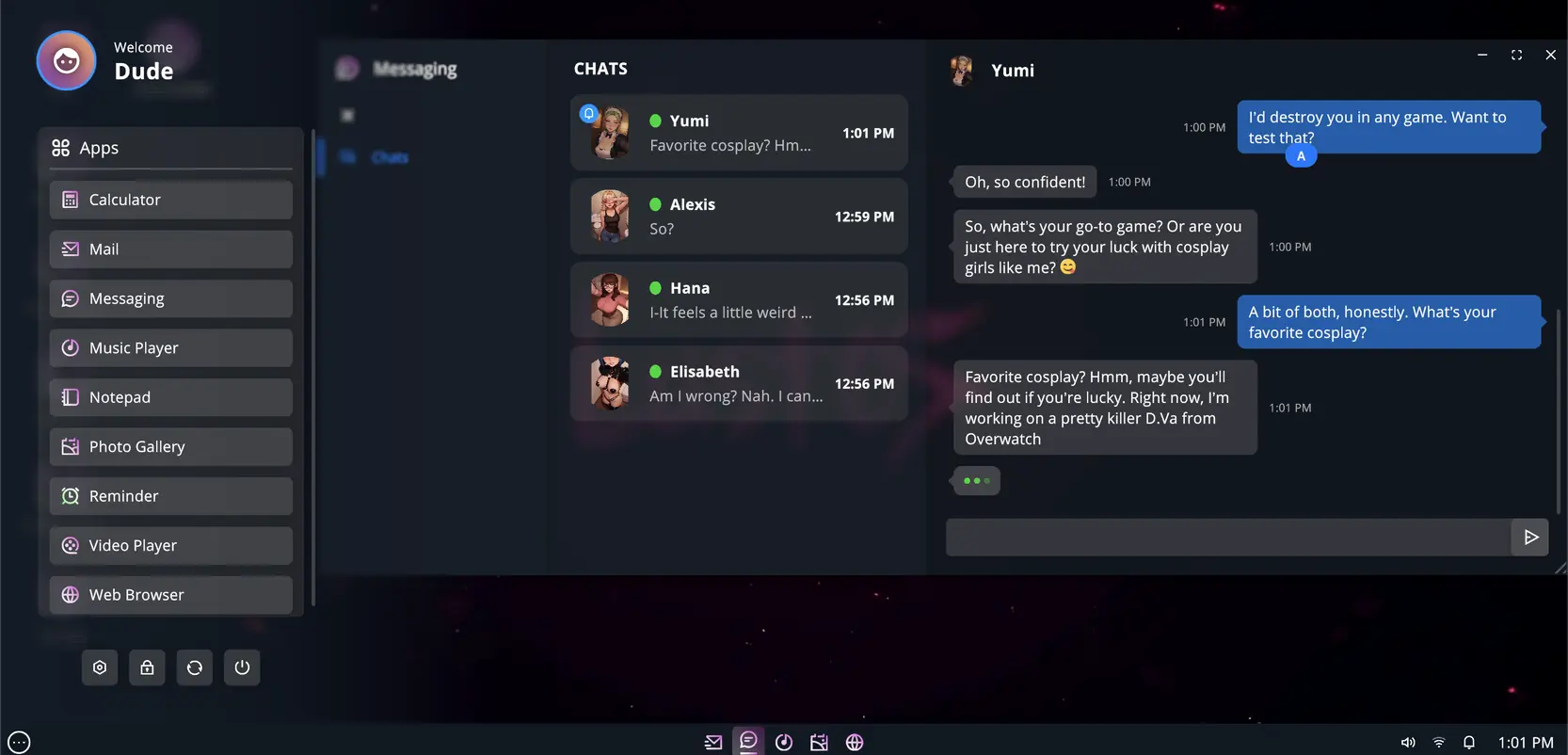Viewport: 1568px width, 755px height.
Task: Open Elisabeth's chat thread
Action: [739, 383]
